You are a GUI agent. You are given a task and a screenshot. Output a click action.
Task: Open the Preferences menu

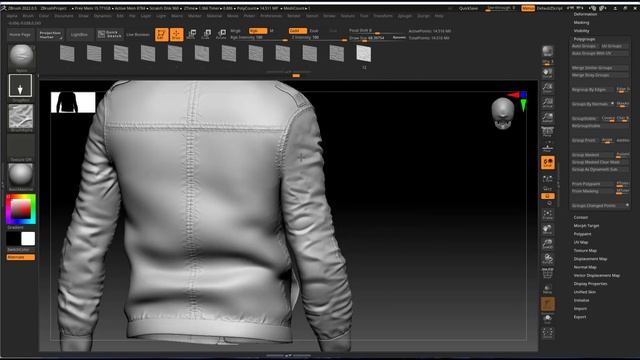271,16
